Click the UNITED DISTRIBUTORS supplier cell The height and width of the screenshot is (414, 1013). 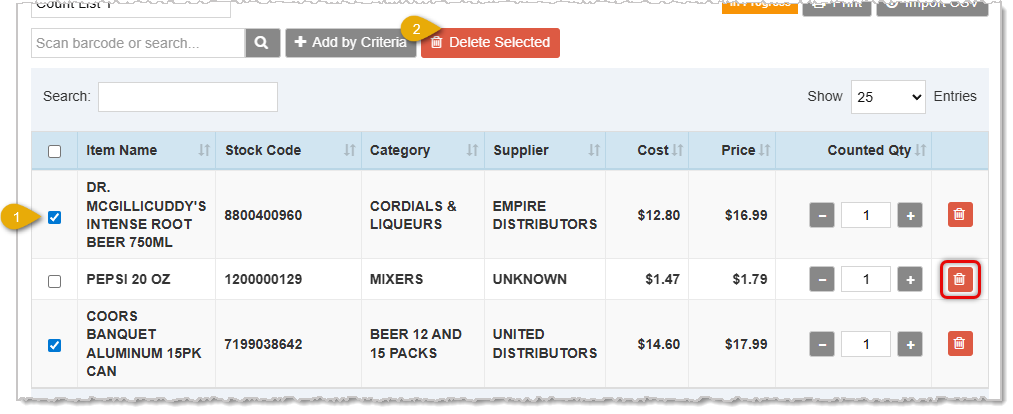click(545, 344)
